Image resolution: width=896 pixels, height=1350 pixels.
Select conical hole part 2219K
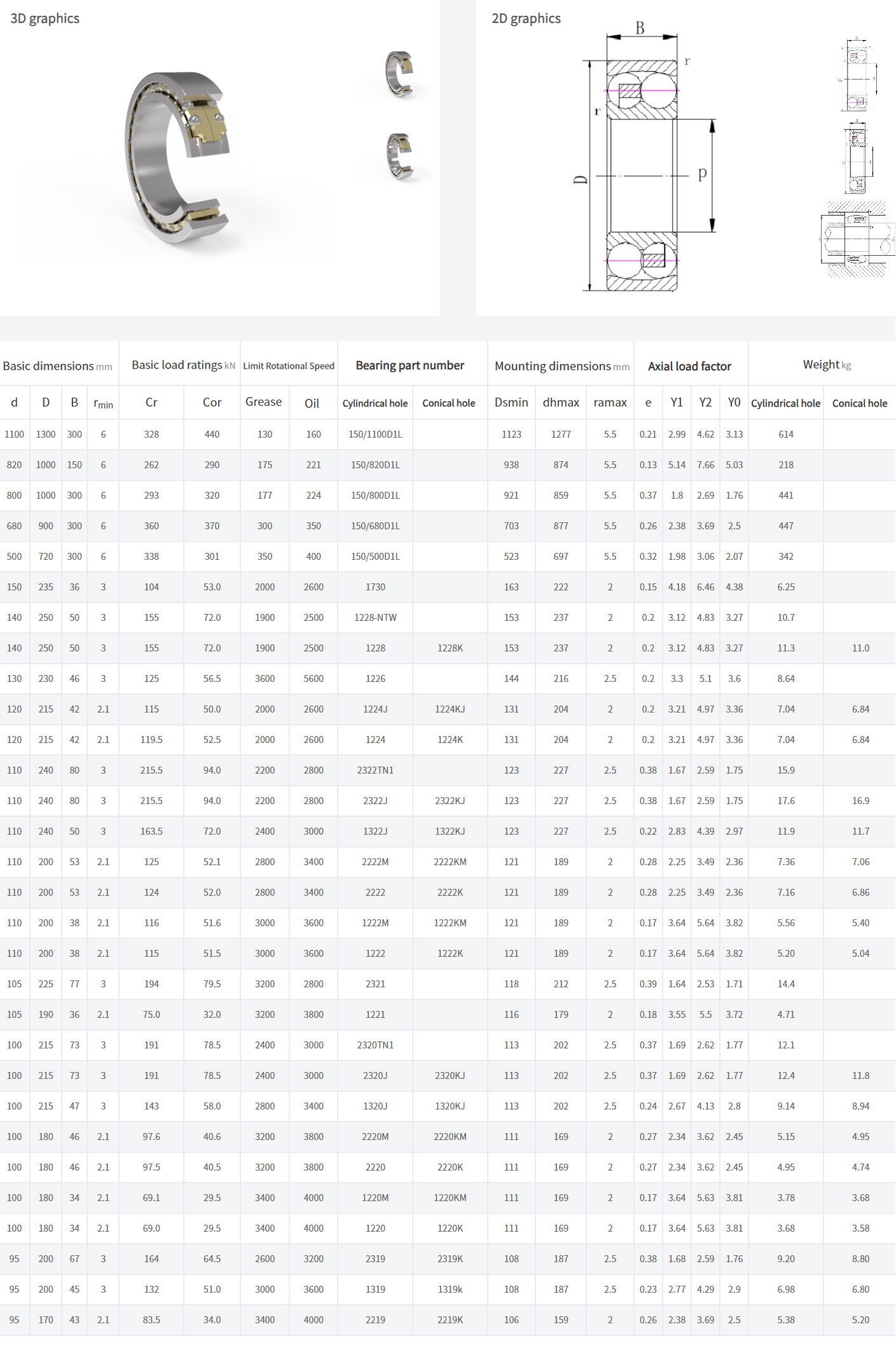(450, 1320)
